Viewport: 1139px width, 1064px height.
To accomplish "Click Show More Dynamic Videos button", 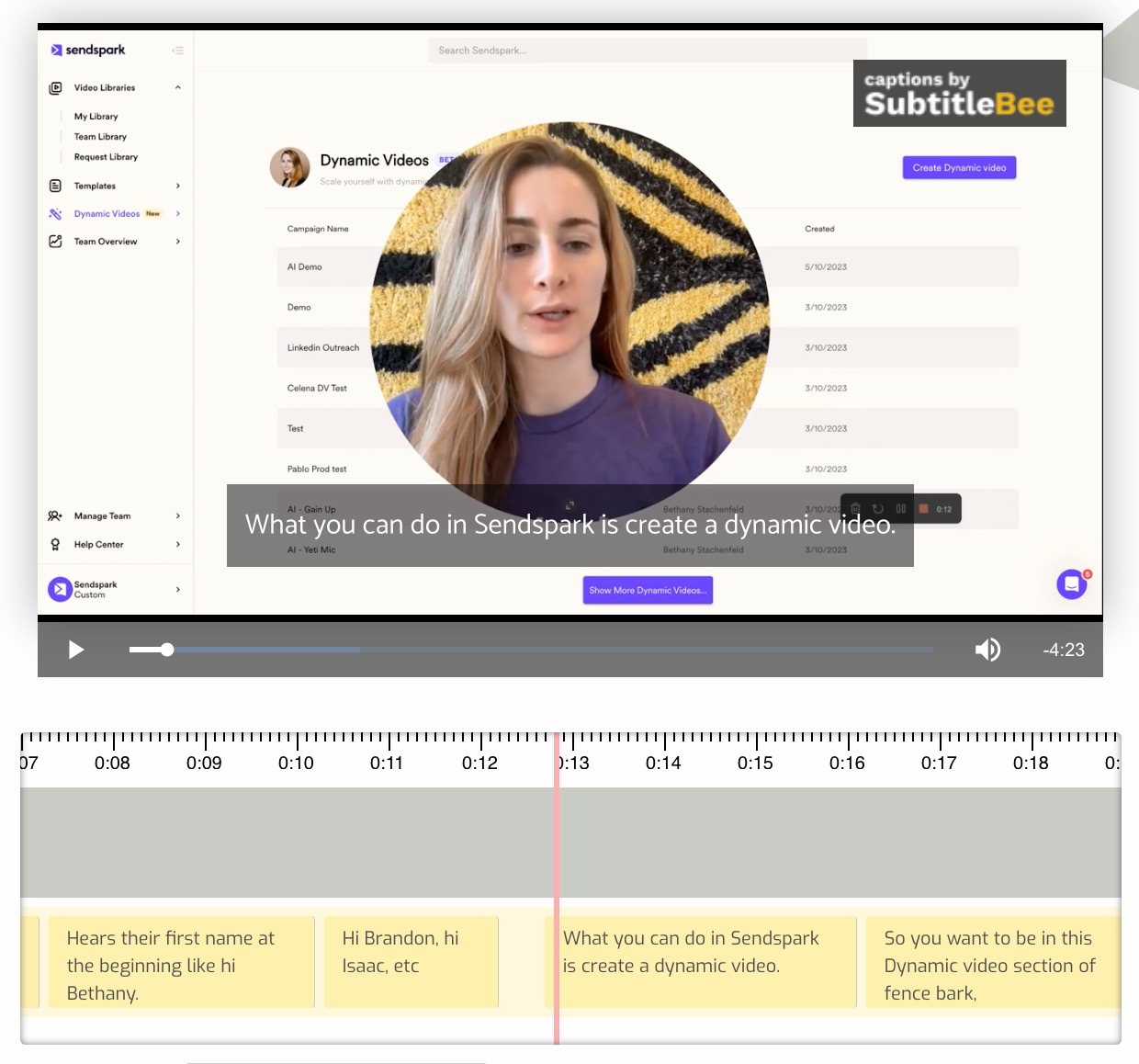I will 648,591.
